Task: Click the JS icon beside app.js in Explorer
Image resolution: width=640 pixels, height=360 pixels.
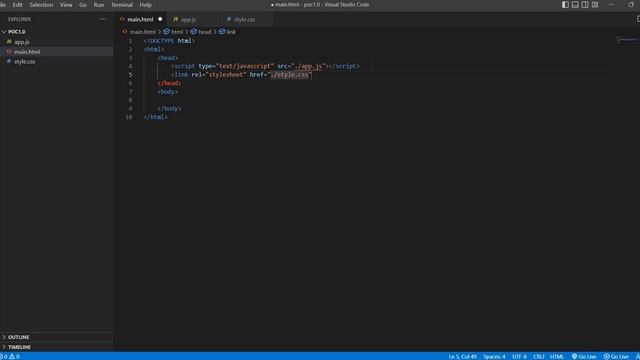Action: coord(9,42)
